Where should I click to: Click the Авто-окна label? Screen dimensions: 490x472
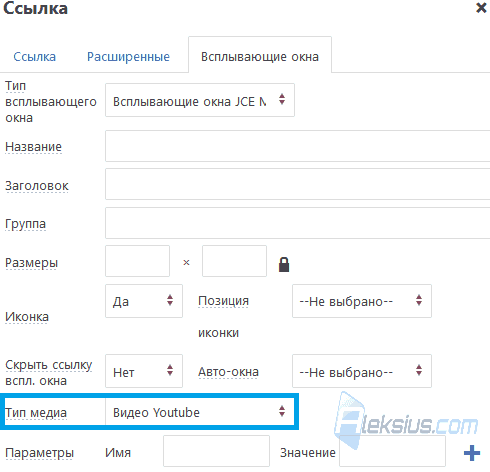(228, 372)
